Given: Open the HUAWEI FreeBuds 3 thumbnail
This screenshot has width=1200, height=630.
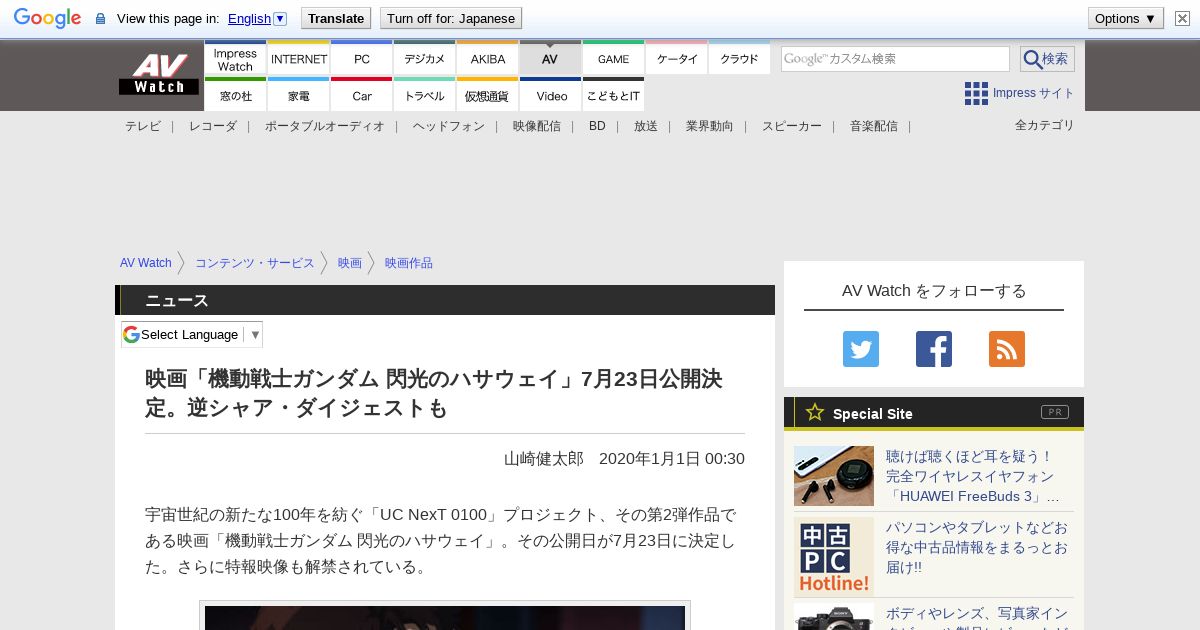Looking at the screenshot, I should point(834,476).
